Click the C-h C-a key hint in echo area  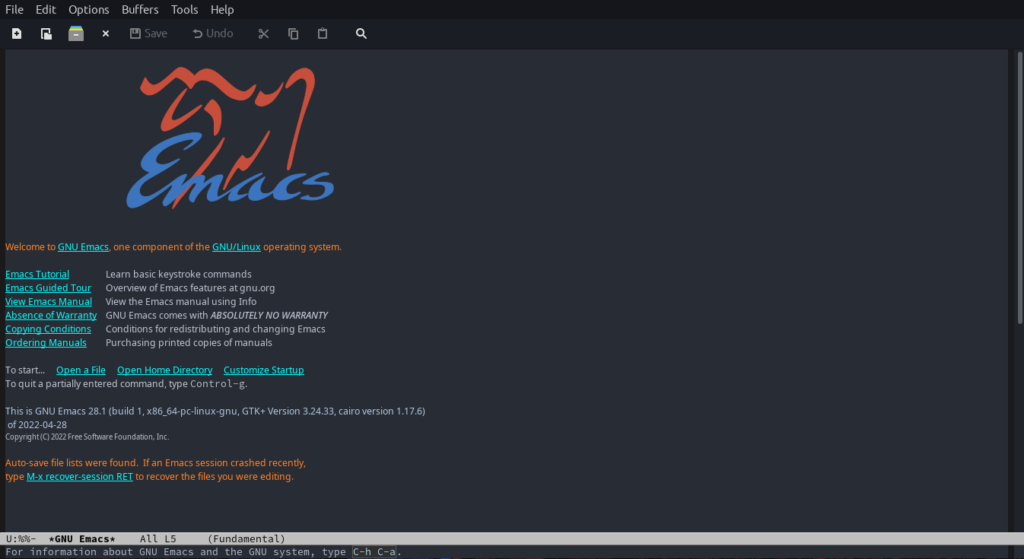click(374, 552)
